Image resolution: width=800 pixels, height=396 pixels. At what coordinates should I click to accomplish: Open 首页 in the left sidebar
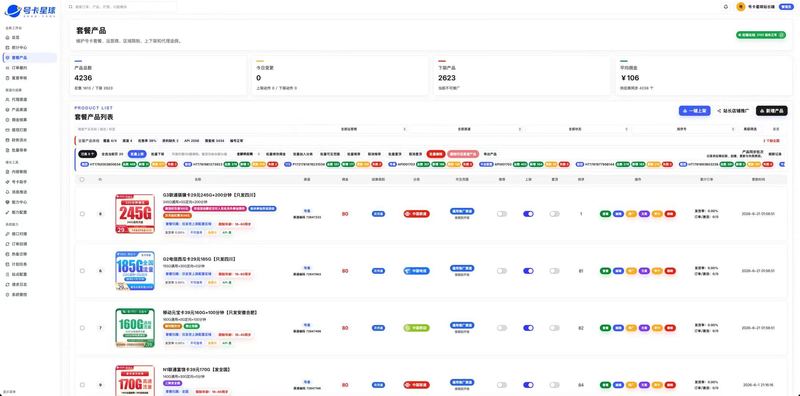tap(15, 37)
